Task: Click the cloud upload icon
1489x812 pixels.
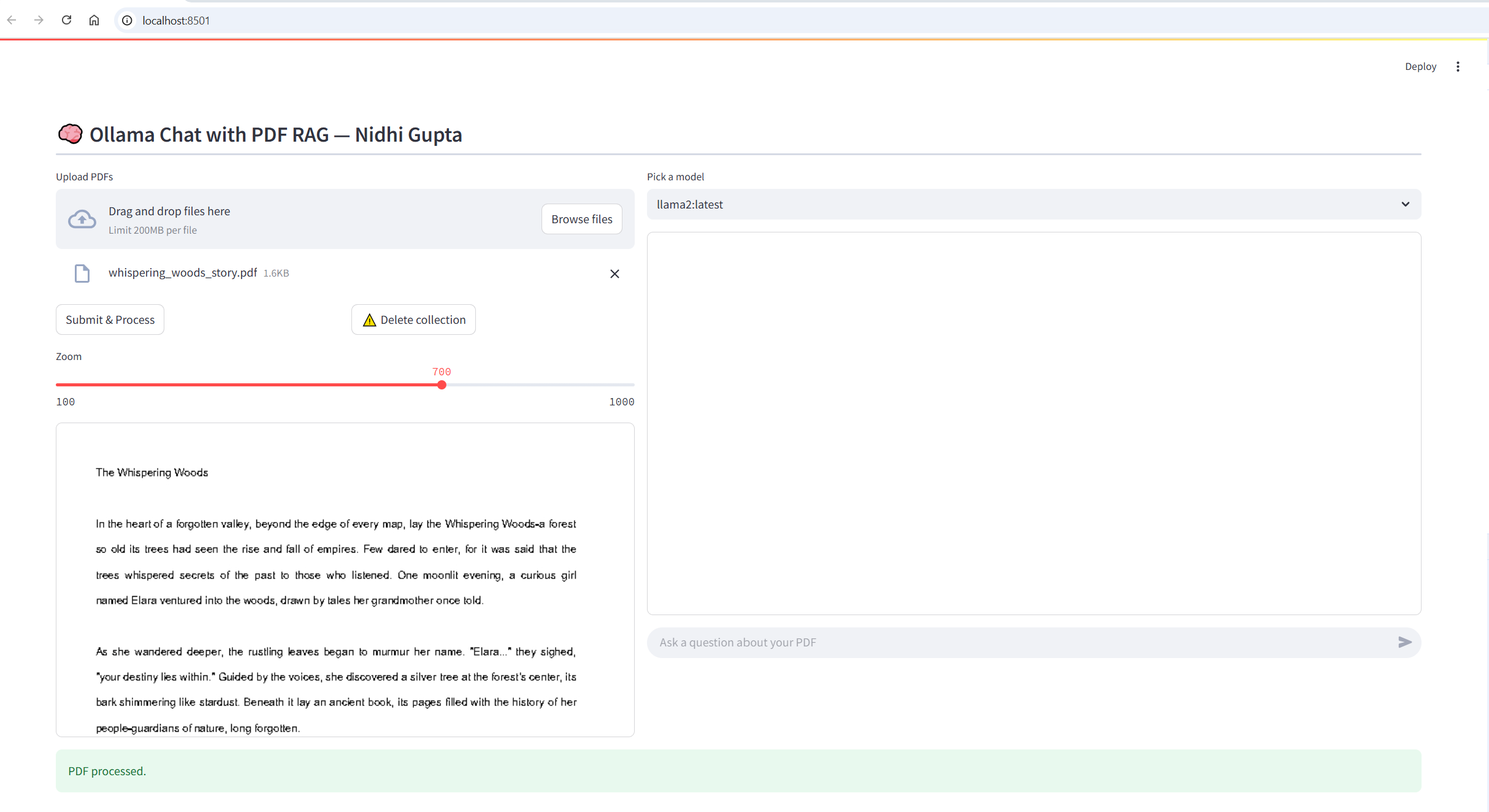Action: (82, 219)
